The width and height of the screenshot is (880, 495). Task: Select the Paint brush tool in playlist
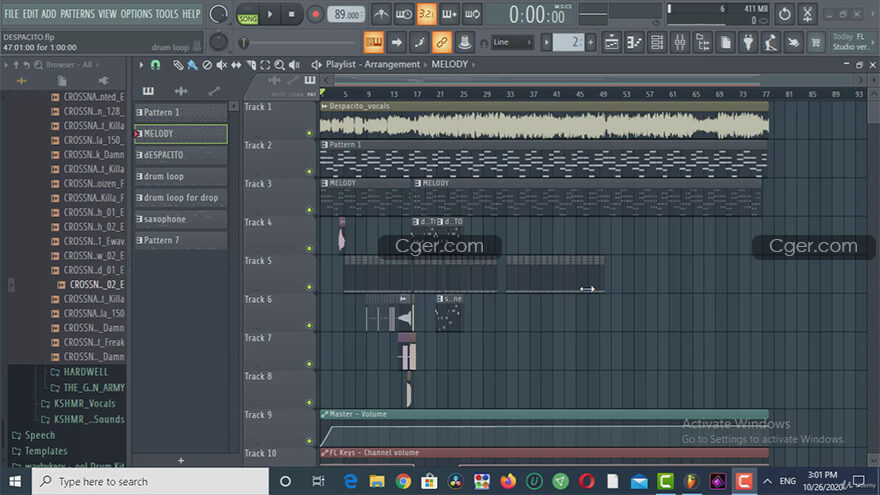192,65
